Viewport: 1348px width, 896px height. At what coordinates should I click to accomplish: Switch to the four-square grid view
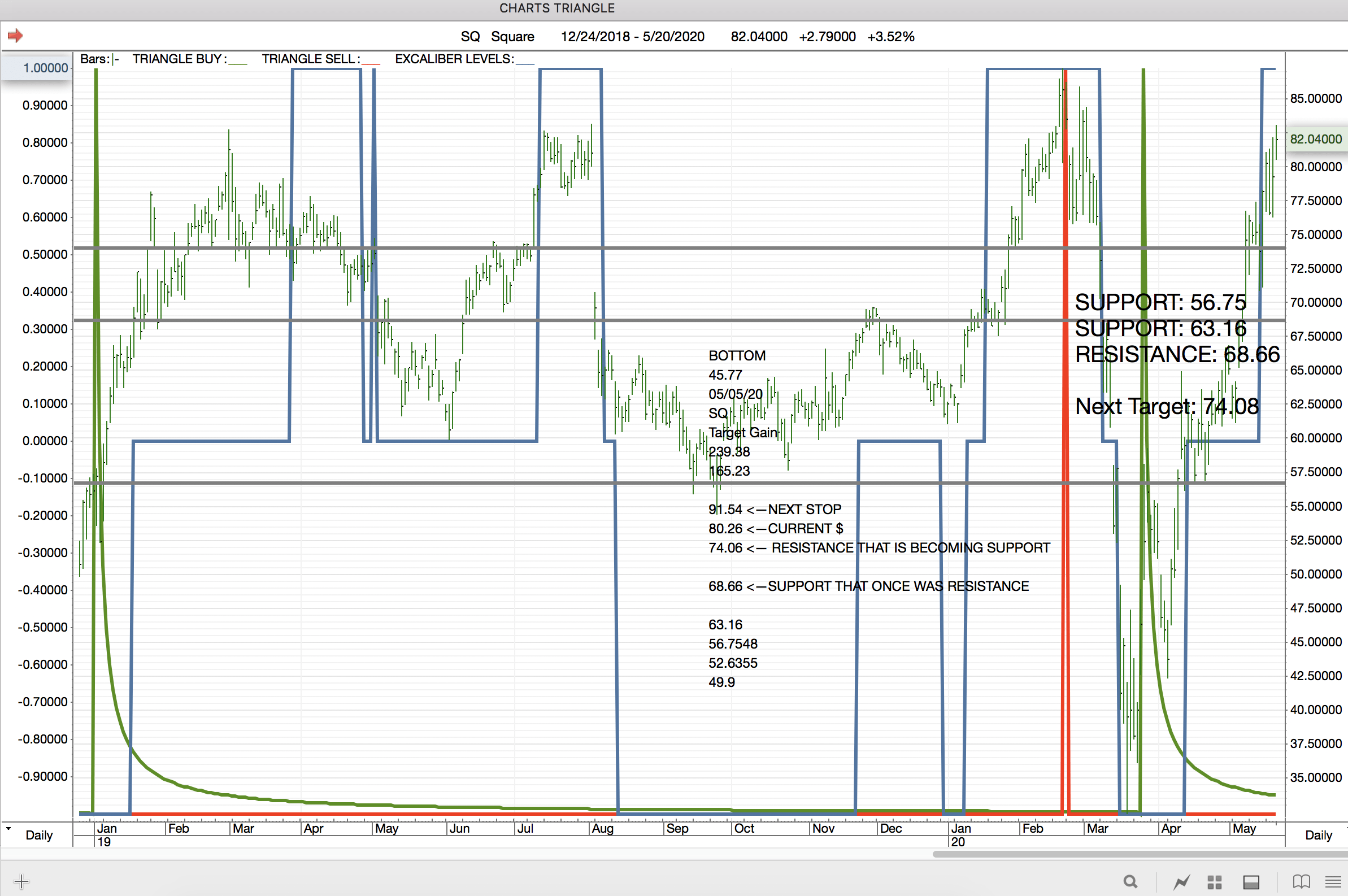click(x=1214, y=882)
